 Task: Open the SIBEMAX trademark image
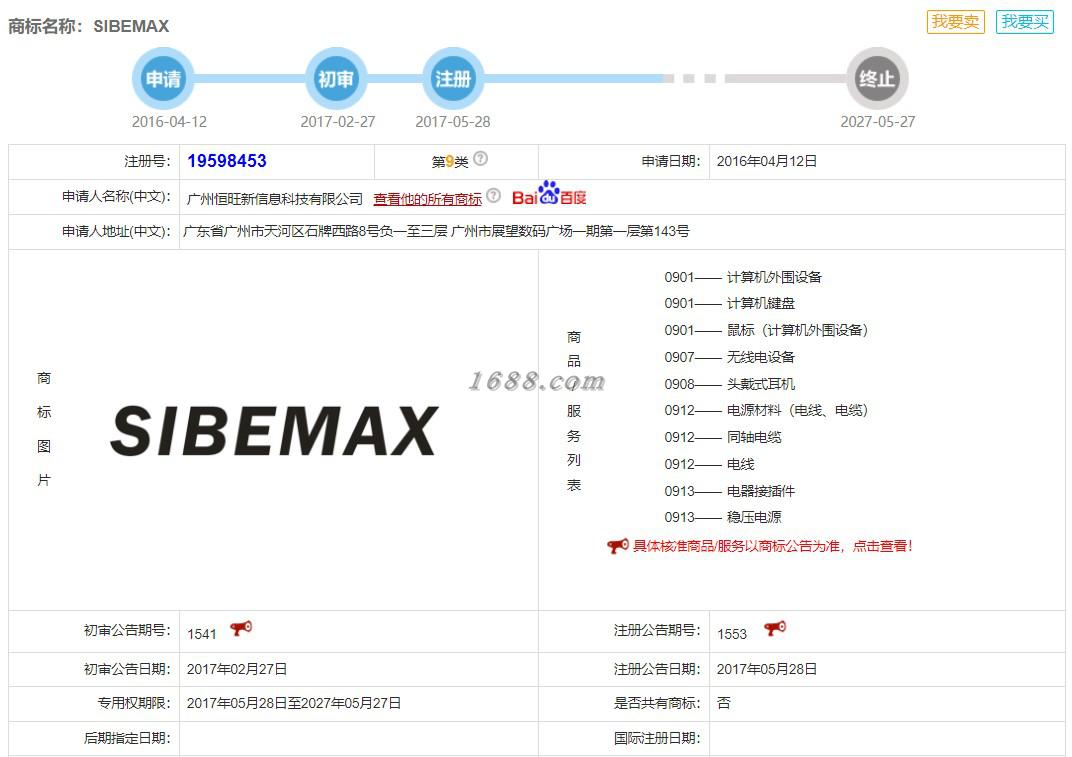(274, 430)
